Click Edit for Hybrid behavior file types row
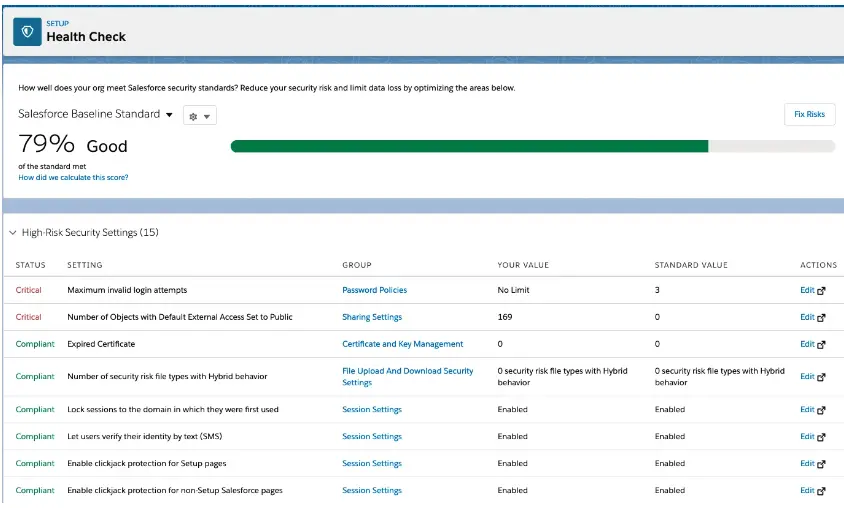 pos(807,376)
